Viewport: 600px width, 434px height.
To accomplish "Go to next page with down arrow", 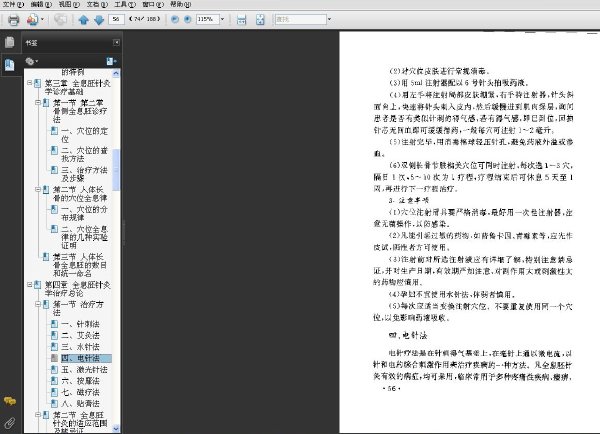I will (99, 19).
